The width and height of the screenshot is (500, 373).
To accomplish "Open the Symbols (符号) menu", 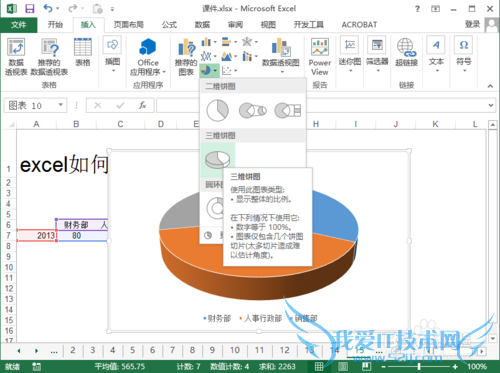I will coord(464,54).
